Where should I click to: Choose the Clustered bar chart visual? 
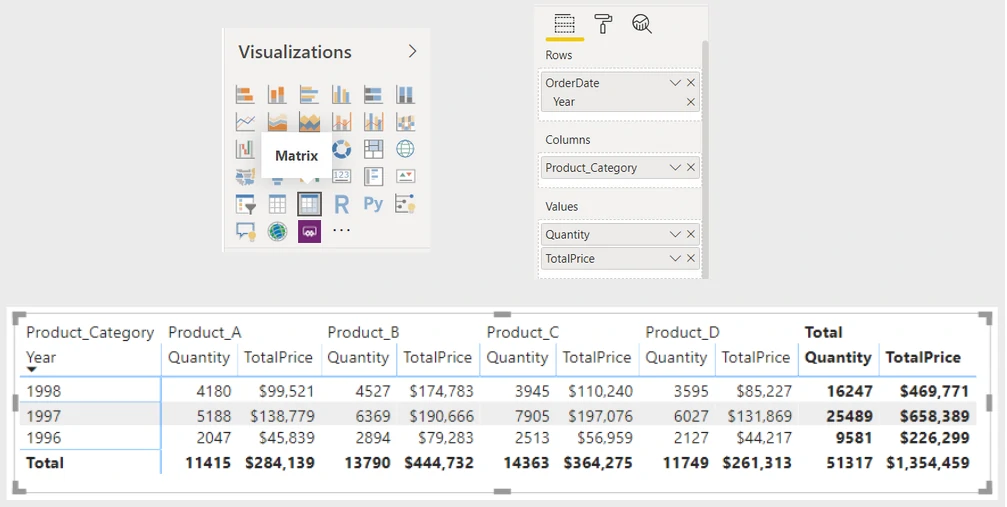coord(309,94)
